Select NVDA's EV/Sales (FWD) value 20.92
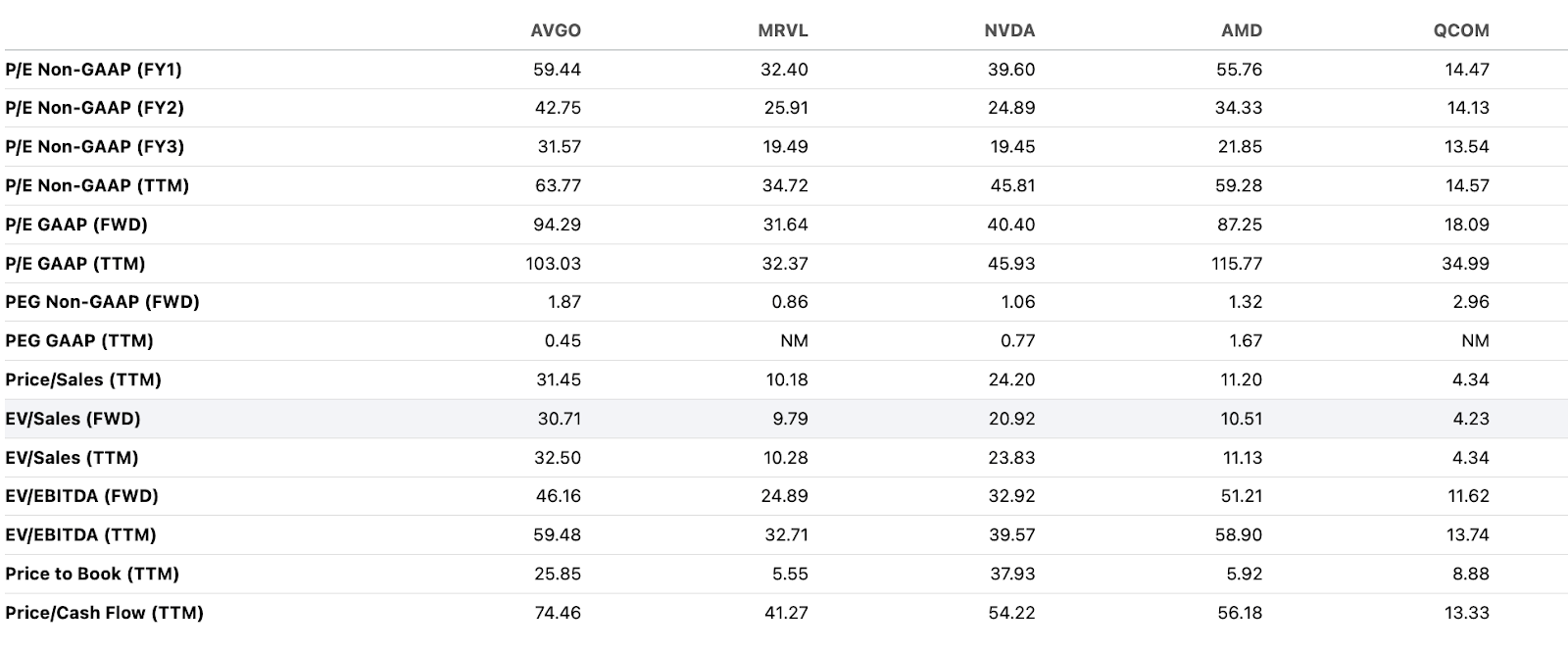Image resolution: width=1568 pixels, height=653 pixels. click(x=1011, y=419)
